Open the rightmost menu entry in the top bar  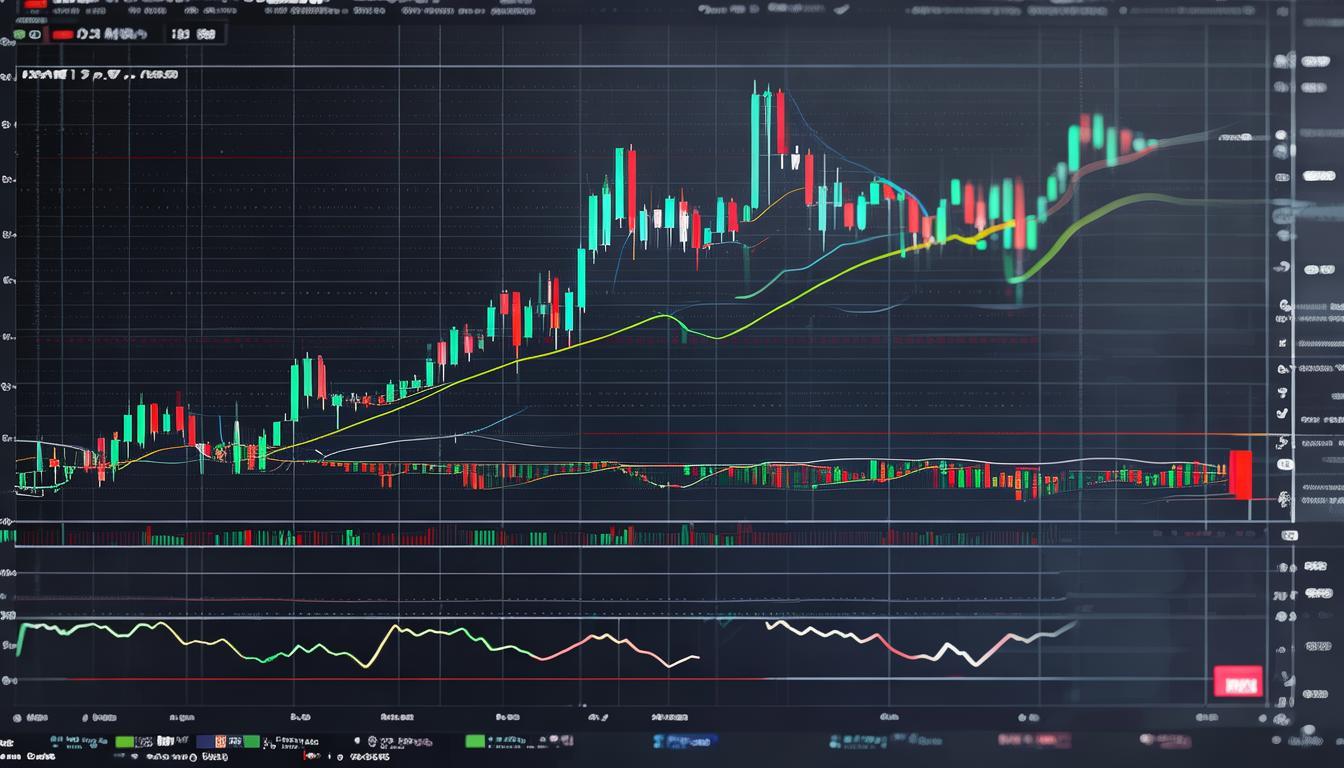[x=1300, y=10]
